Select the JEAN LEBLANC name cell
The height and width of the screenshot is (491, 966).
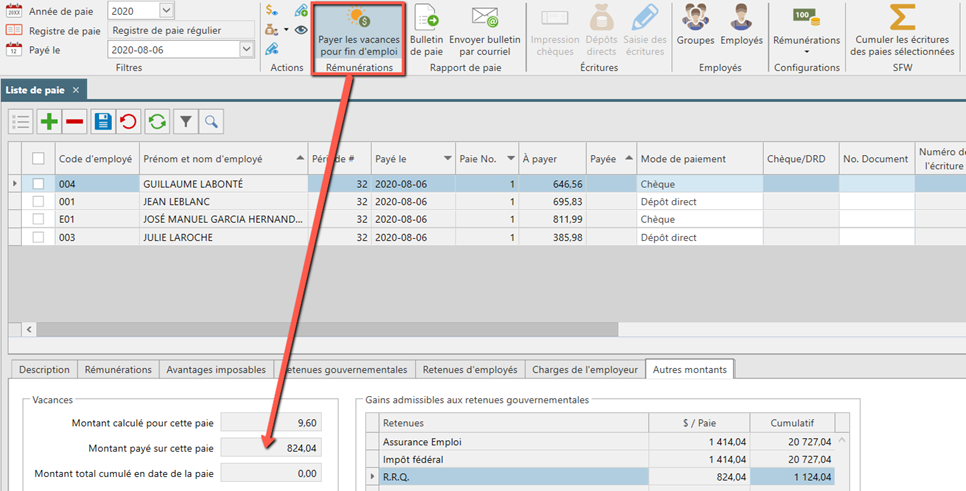pos(224,201)
